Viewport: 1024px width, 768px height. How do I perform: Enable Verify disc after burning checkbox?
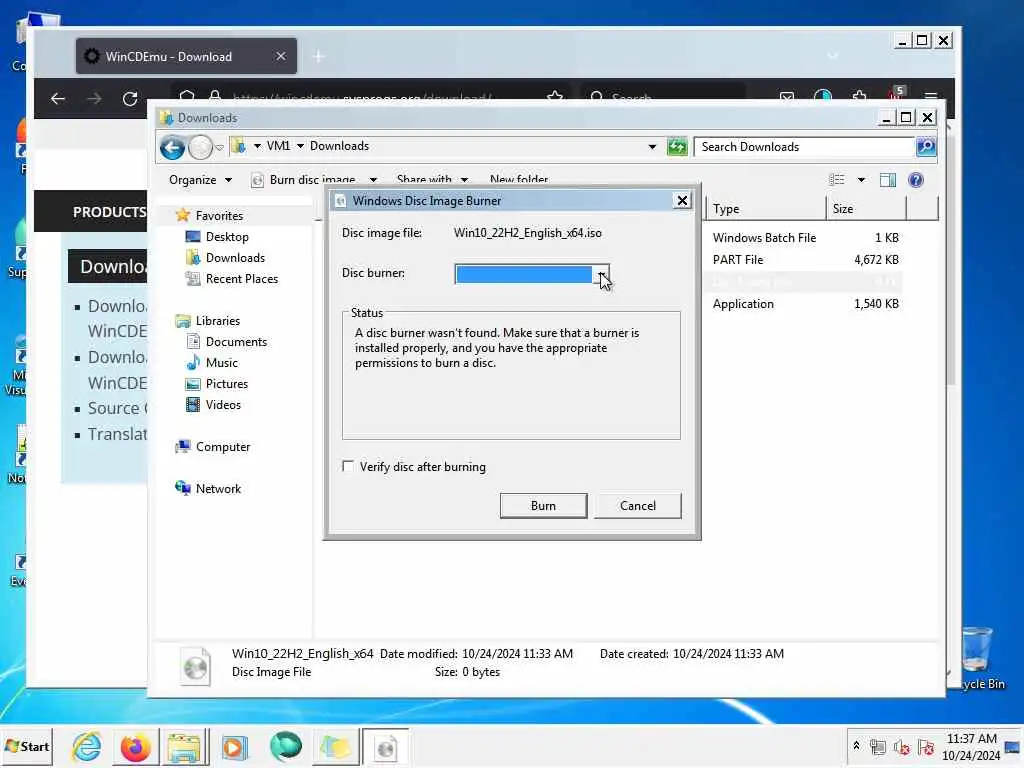click(x=348, y=466)
